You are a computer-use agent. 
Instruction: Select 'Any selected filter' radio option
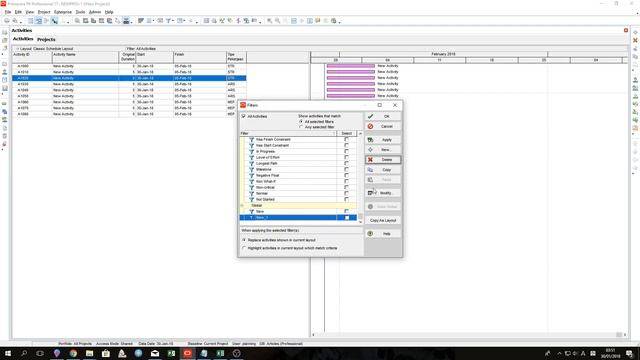point(301,127)
